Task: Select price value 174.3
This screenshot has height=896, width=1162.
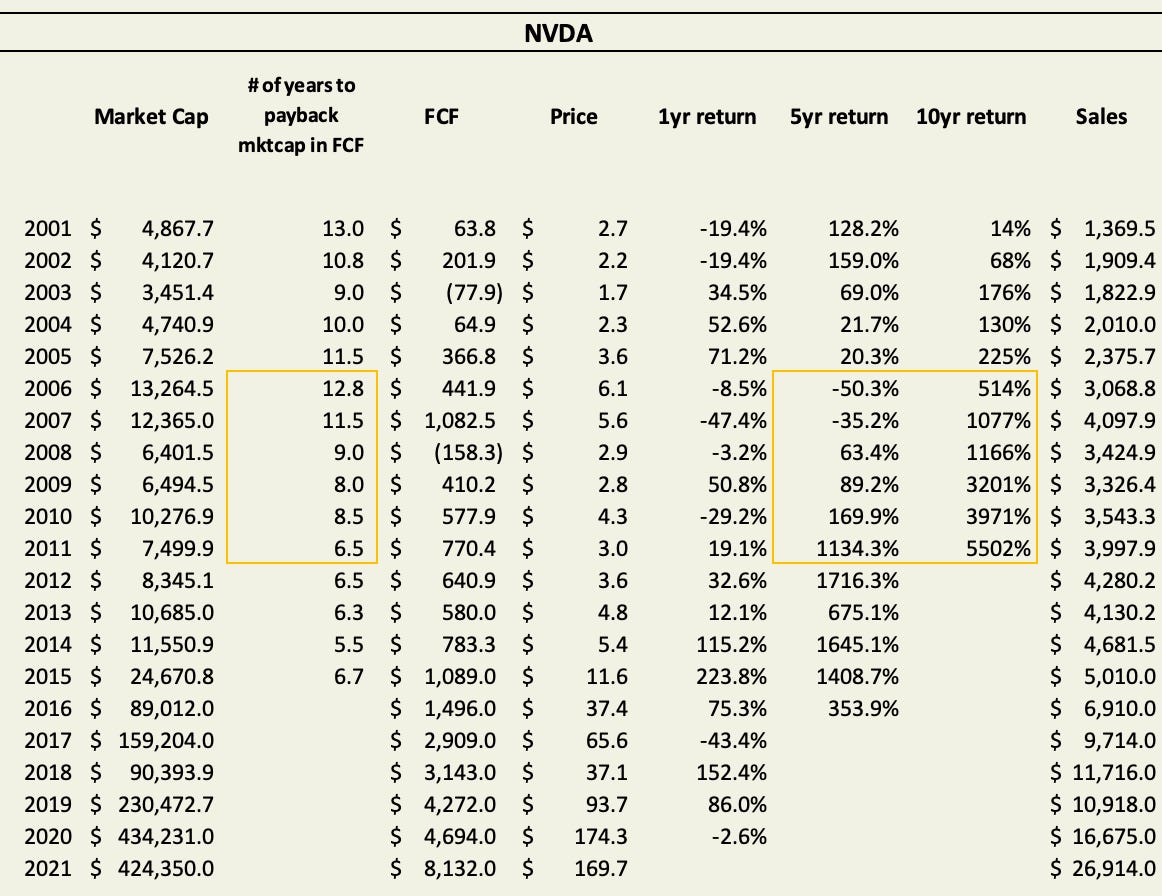Action: point(600,836)
